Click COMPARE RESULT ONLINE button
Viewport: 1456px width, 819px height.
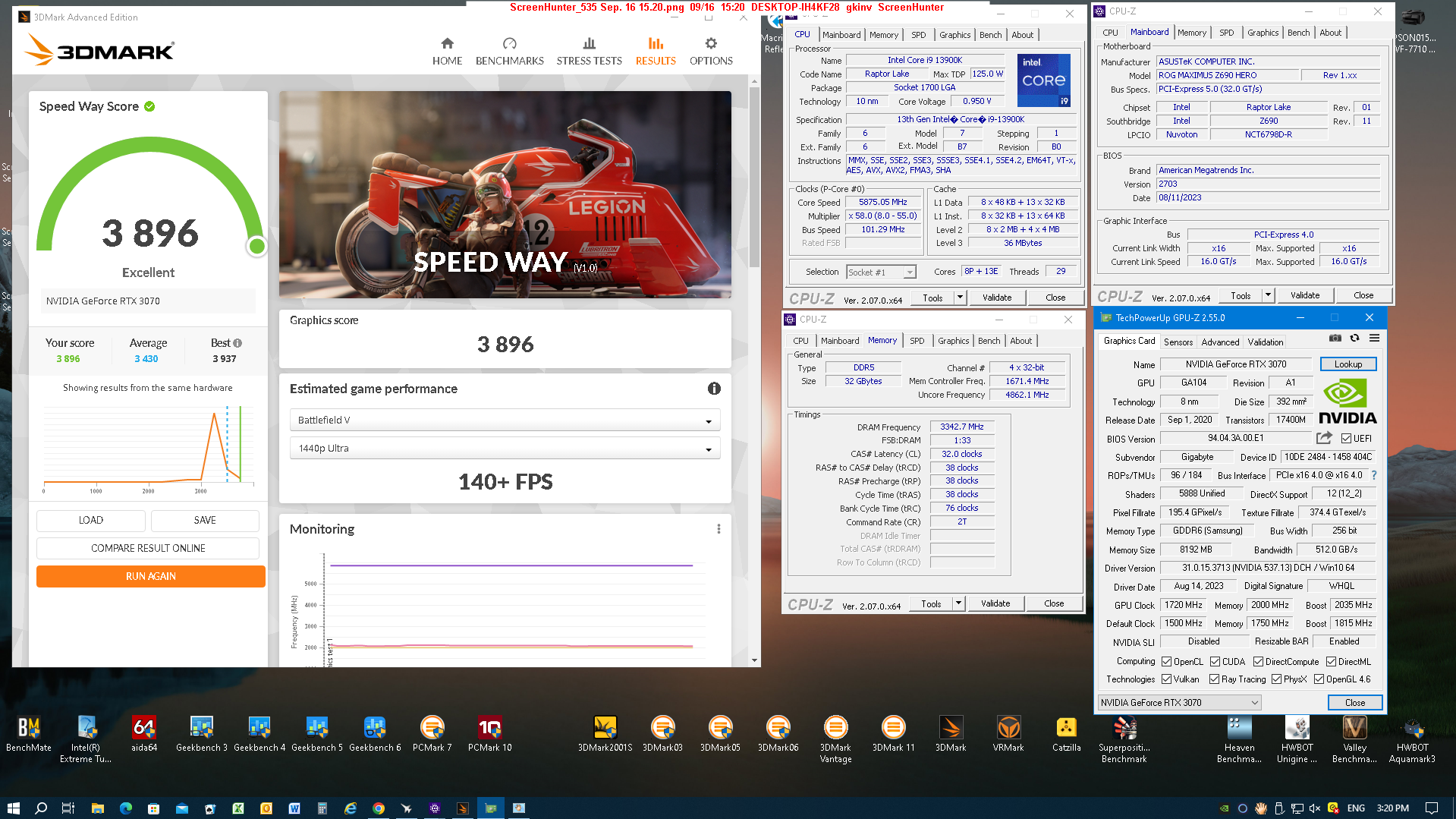(x=148, y=549)
